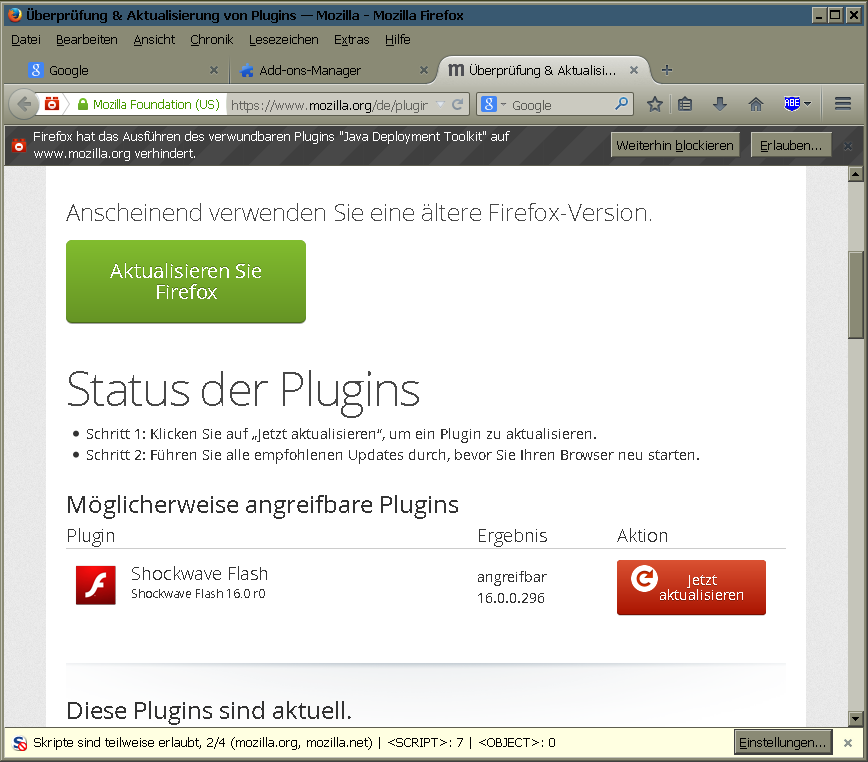Open the Lesezeichen menu
This screenshot has height=762, width=868.
[283, 40]
